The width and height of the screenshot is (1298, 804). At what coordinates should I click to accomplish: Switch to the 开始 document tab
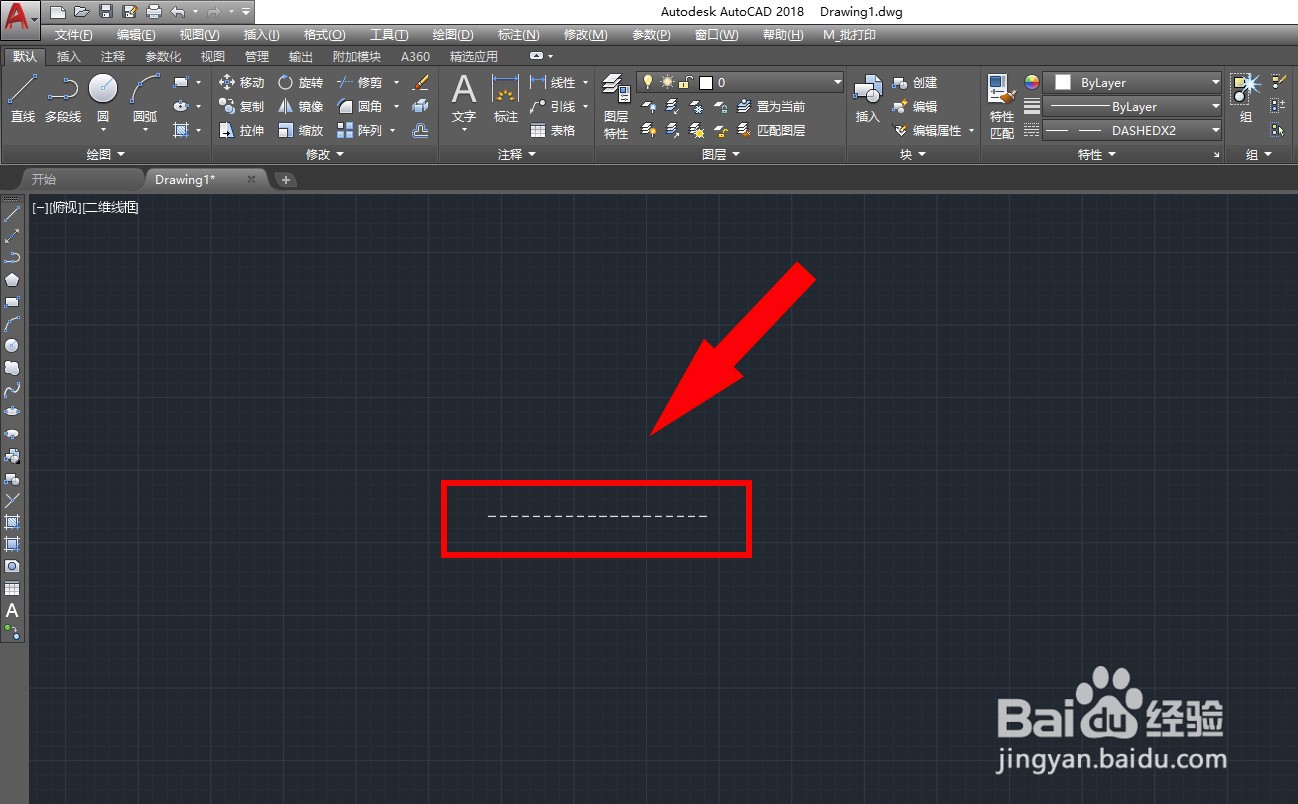pos(44,180)
